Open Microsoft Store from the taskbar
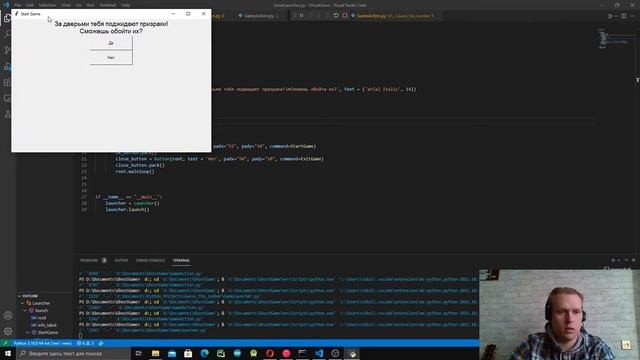640x360 pixels. [188, 353]
